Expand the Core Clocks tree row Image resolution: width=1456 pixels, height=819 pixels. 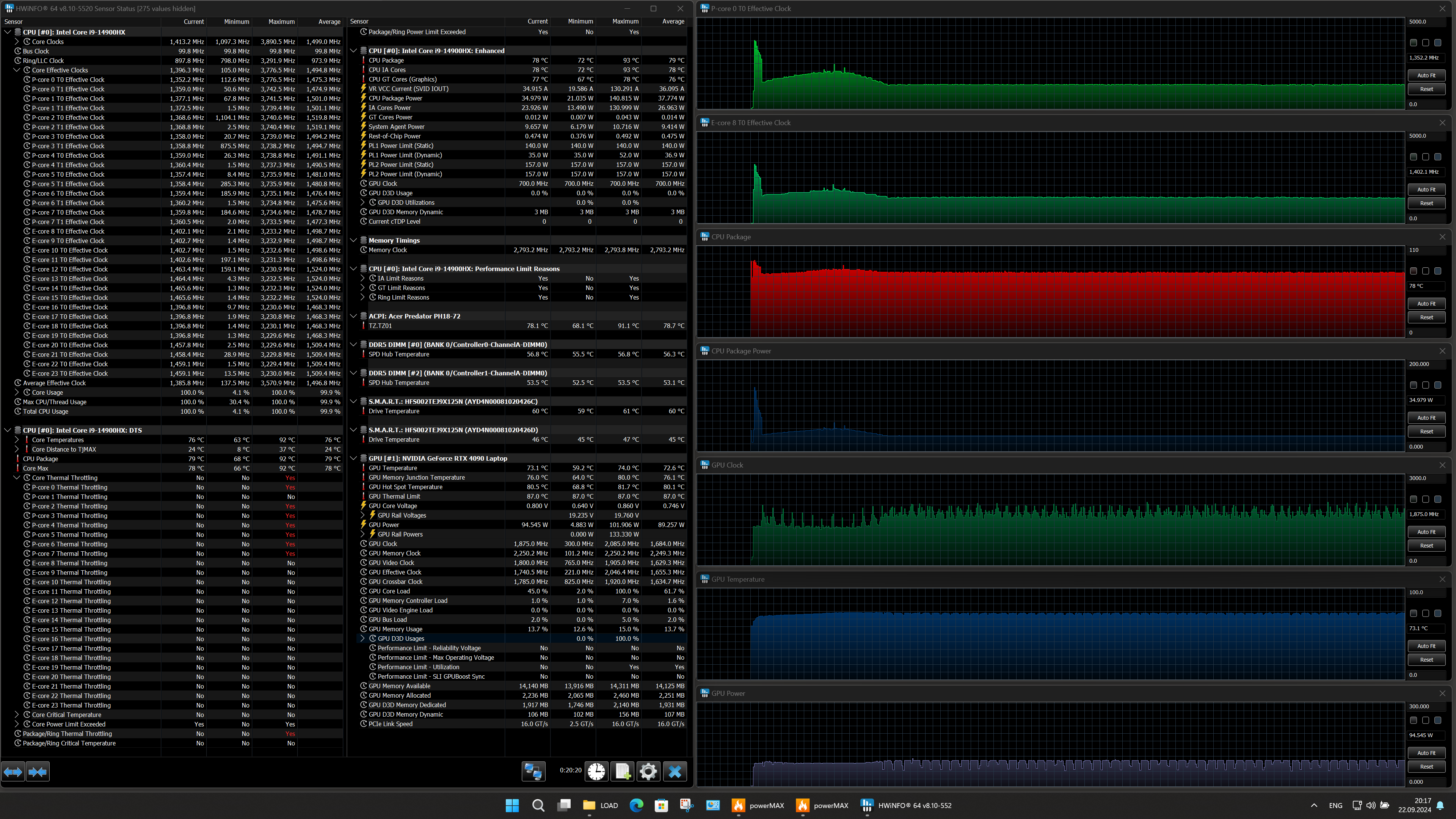point(16,42)
